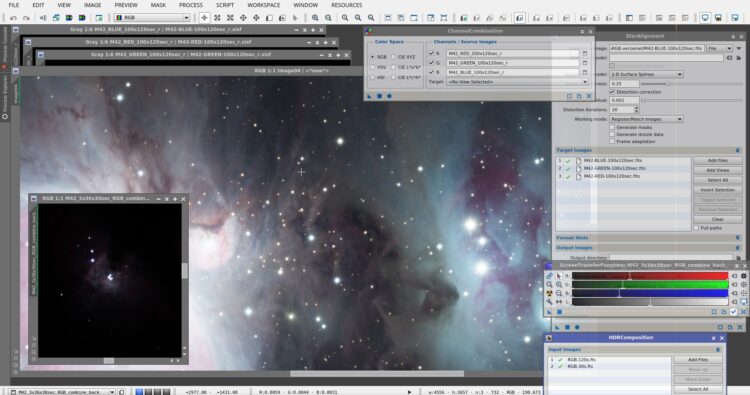The height and width of the screenshot is (395, 750).
Task: Toggle the B channel checkbox in ChannelCombination
Action: pos(431,72)
